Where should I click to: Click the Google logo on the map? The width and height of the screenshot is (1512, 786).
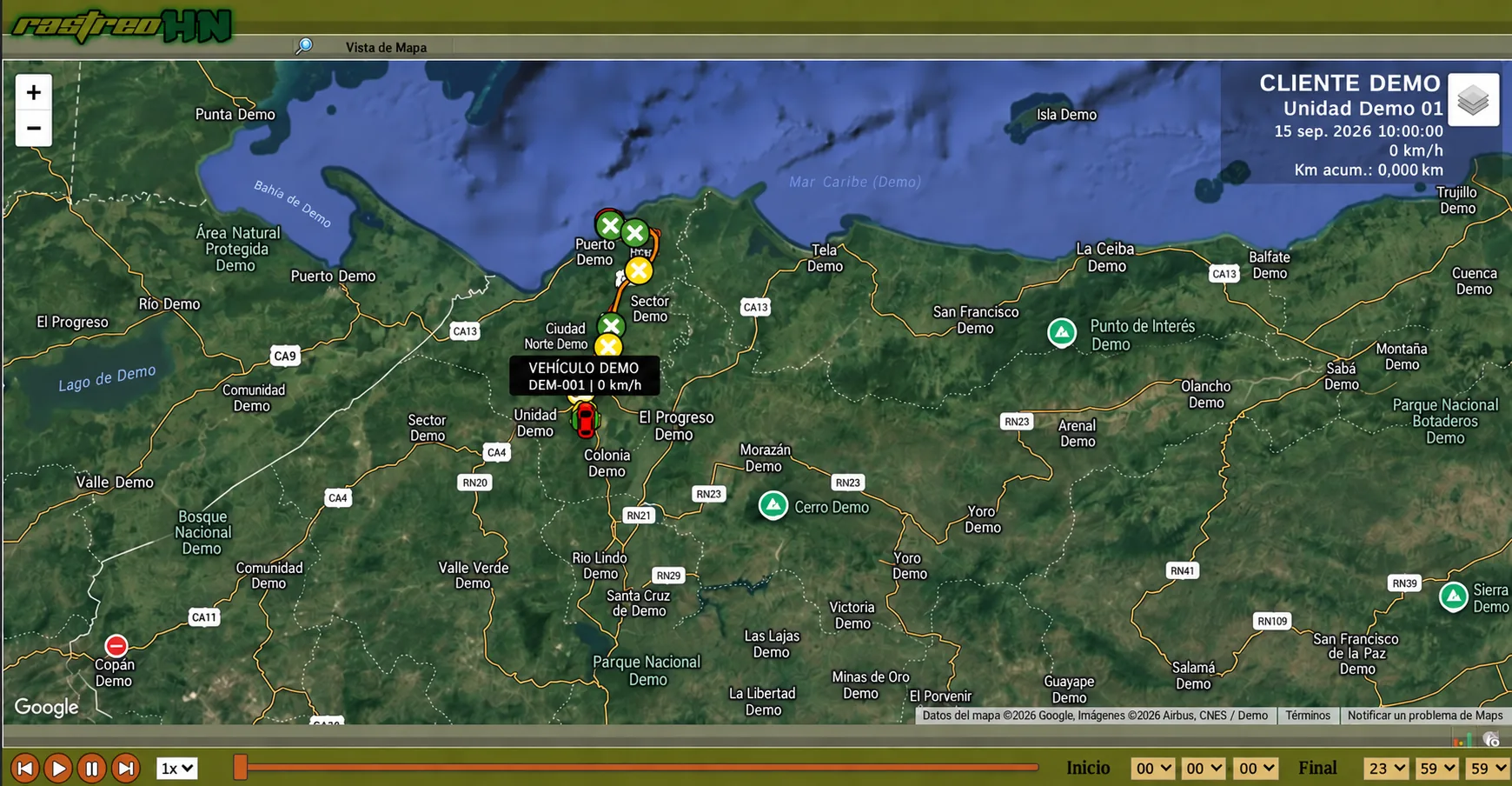coord(46,707)
